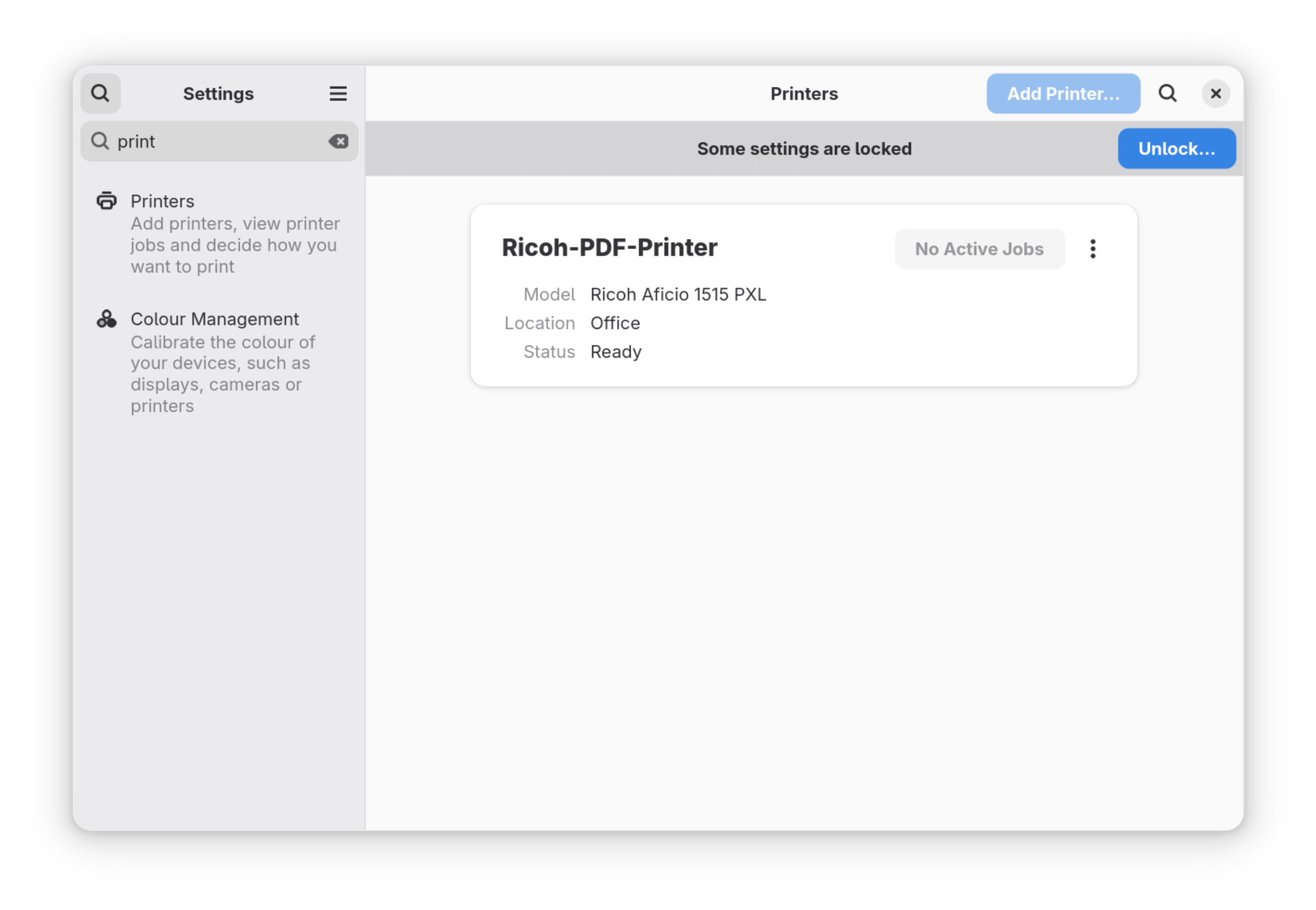Viewport: 1316px width, 910px height.
Task: Click the location value 'Office'
Action: 615,323
